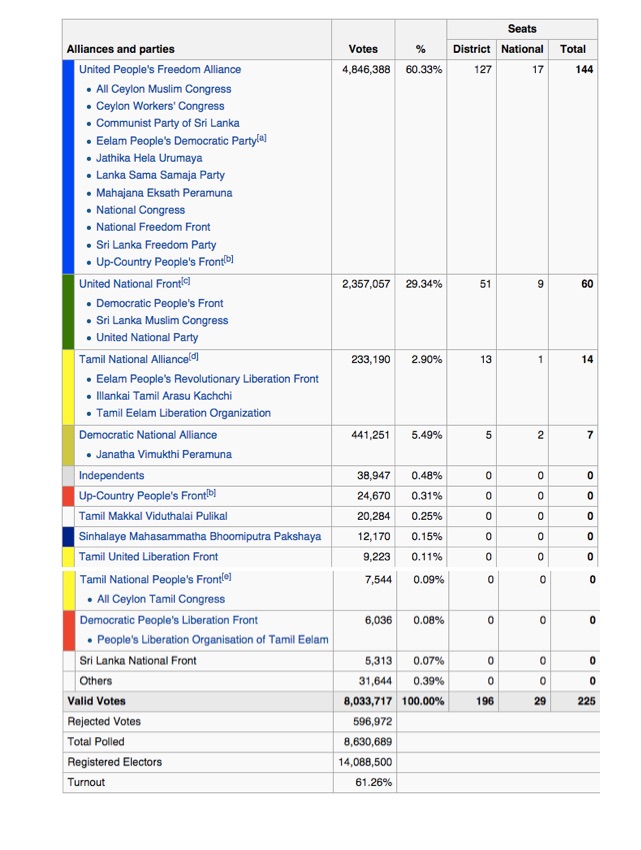Select the Total column header

pyautogui.click(x=573, y=49)
